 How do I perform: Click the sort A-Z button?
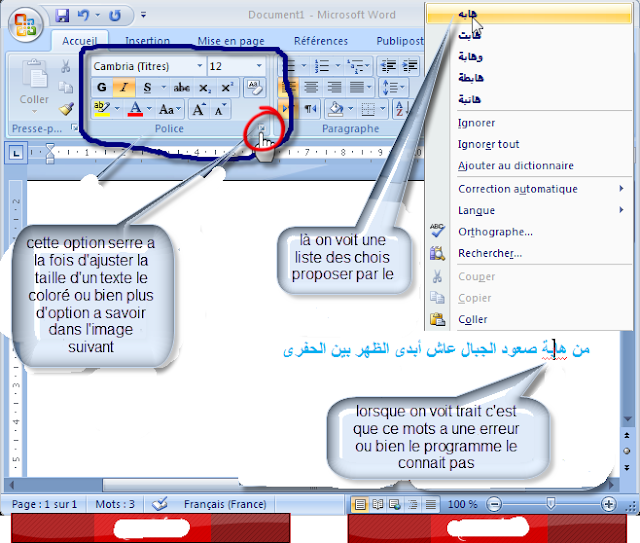pos(400,109)
